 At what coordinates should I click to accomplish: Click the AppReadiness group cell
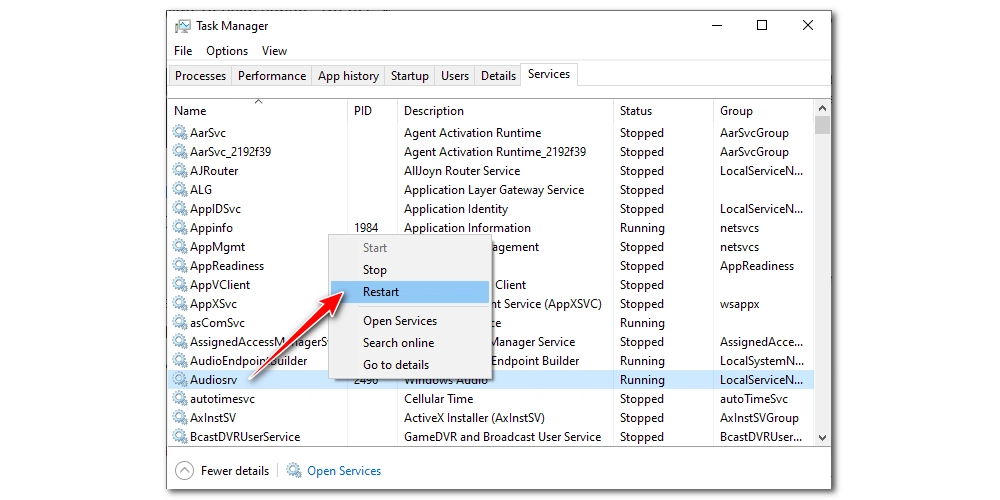pyautogui.click(x=757, y=266)
